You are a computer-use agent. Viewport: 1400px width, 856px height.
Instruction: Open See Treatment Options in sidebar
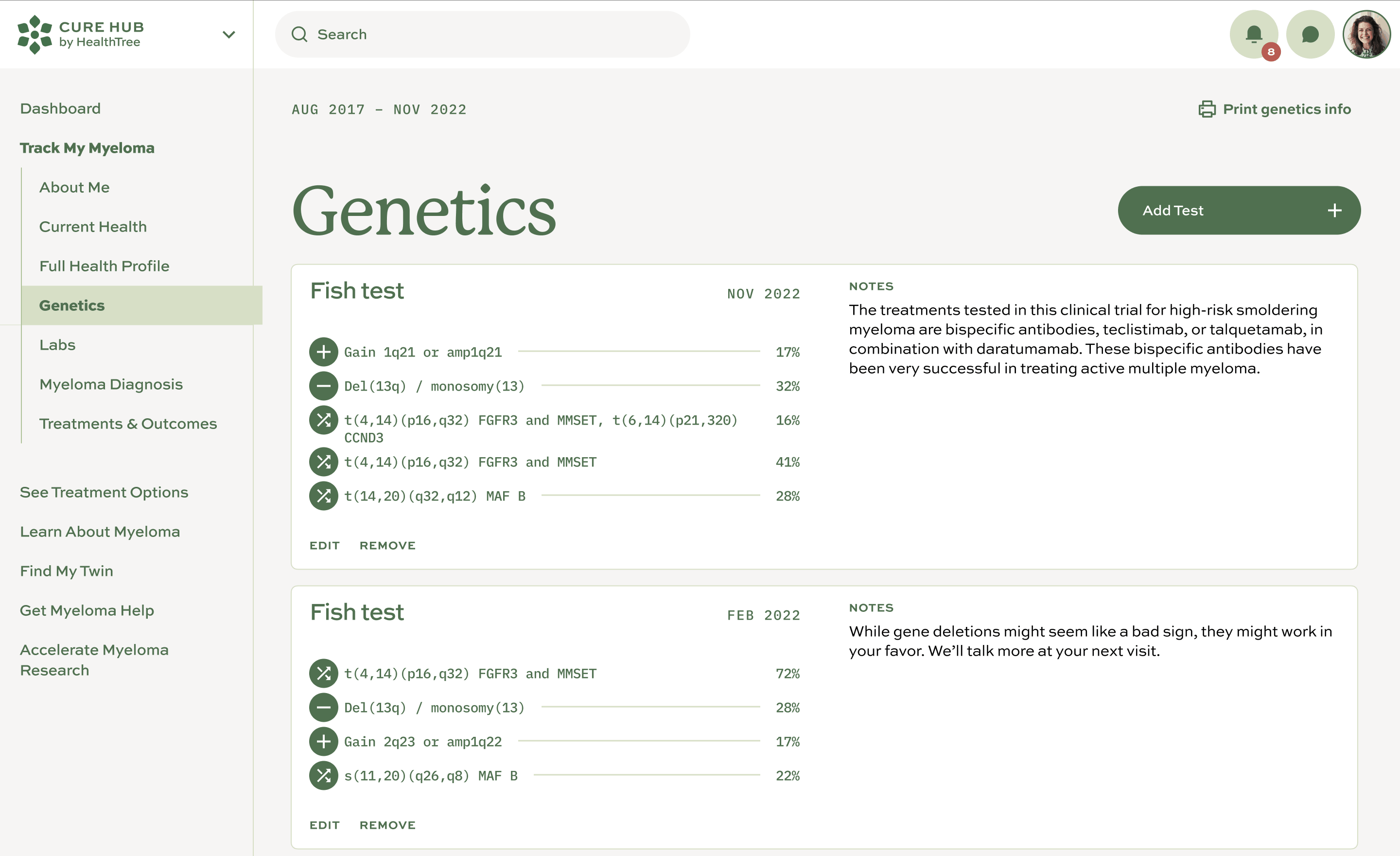pos(104,492)
